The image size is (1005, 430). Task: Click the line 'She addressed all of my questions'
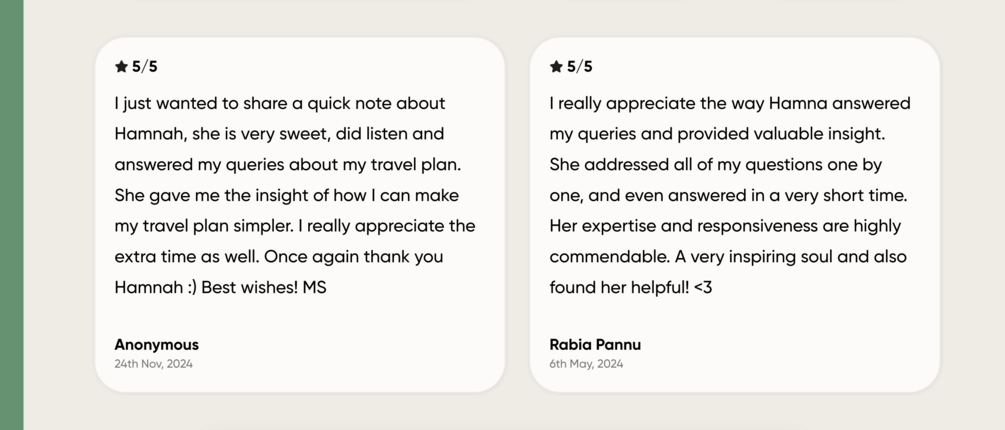715,164
